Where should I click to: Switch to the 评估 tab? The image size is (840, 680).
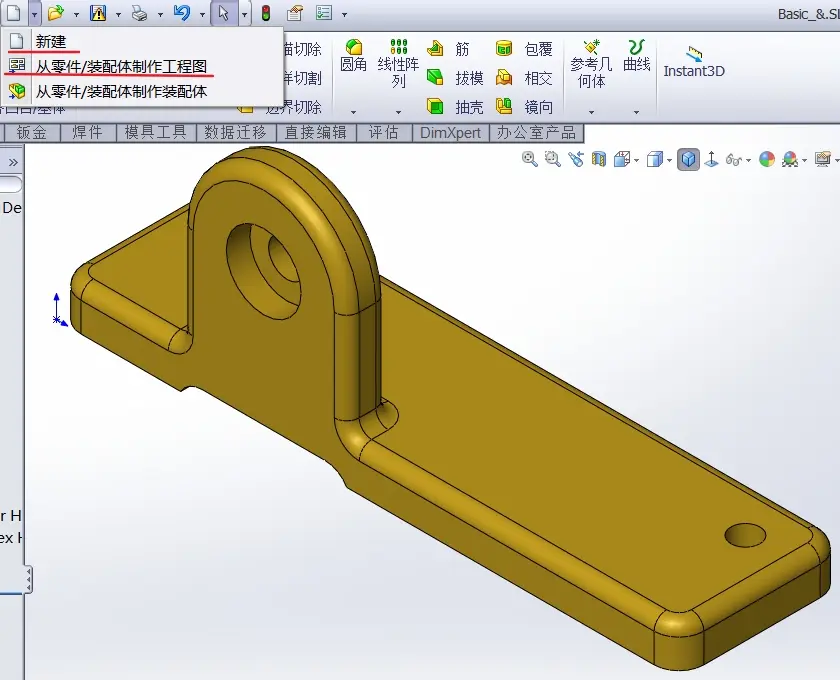(384, 132)
